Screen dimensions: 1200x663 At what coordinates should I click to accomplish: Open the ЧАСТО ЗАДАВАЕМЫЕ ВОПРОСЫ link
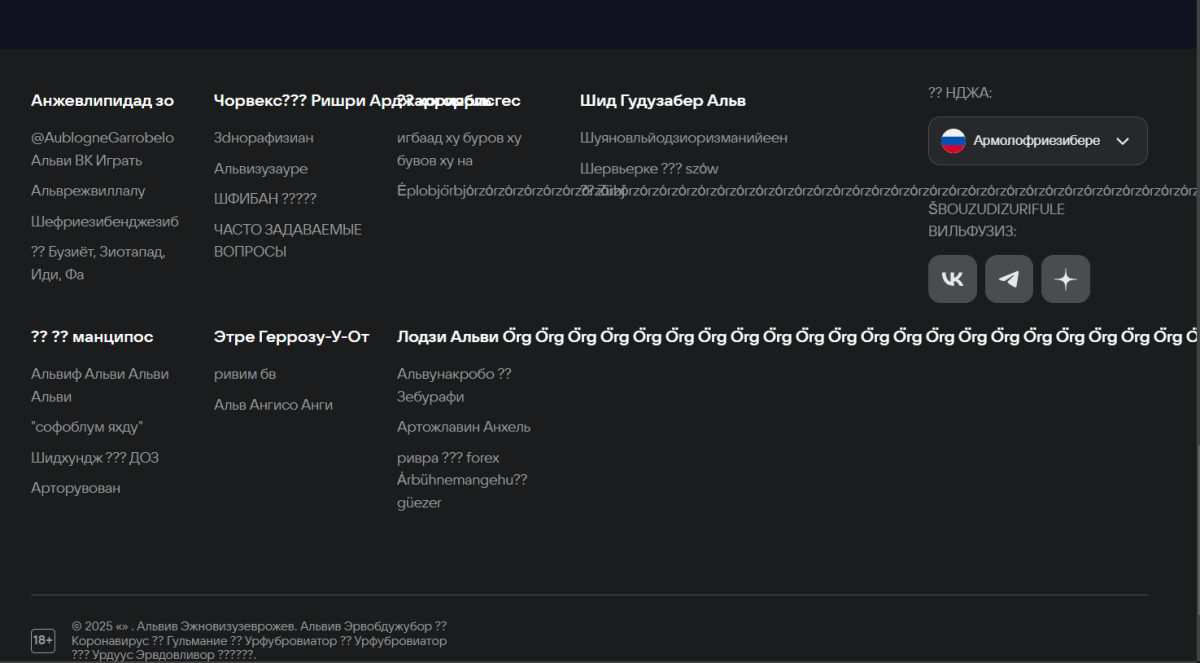[288, 241]
